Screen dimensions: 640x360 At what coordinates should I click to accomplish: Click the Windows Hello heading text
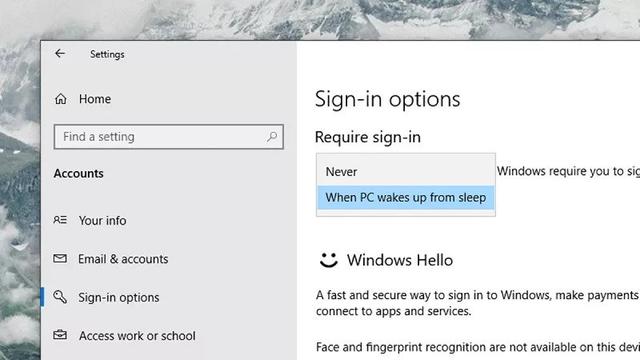pyautogui.click(x=400, y=260)
